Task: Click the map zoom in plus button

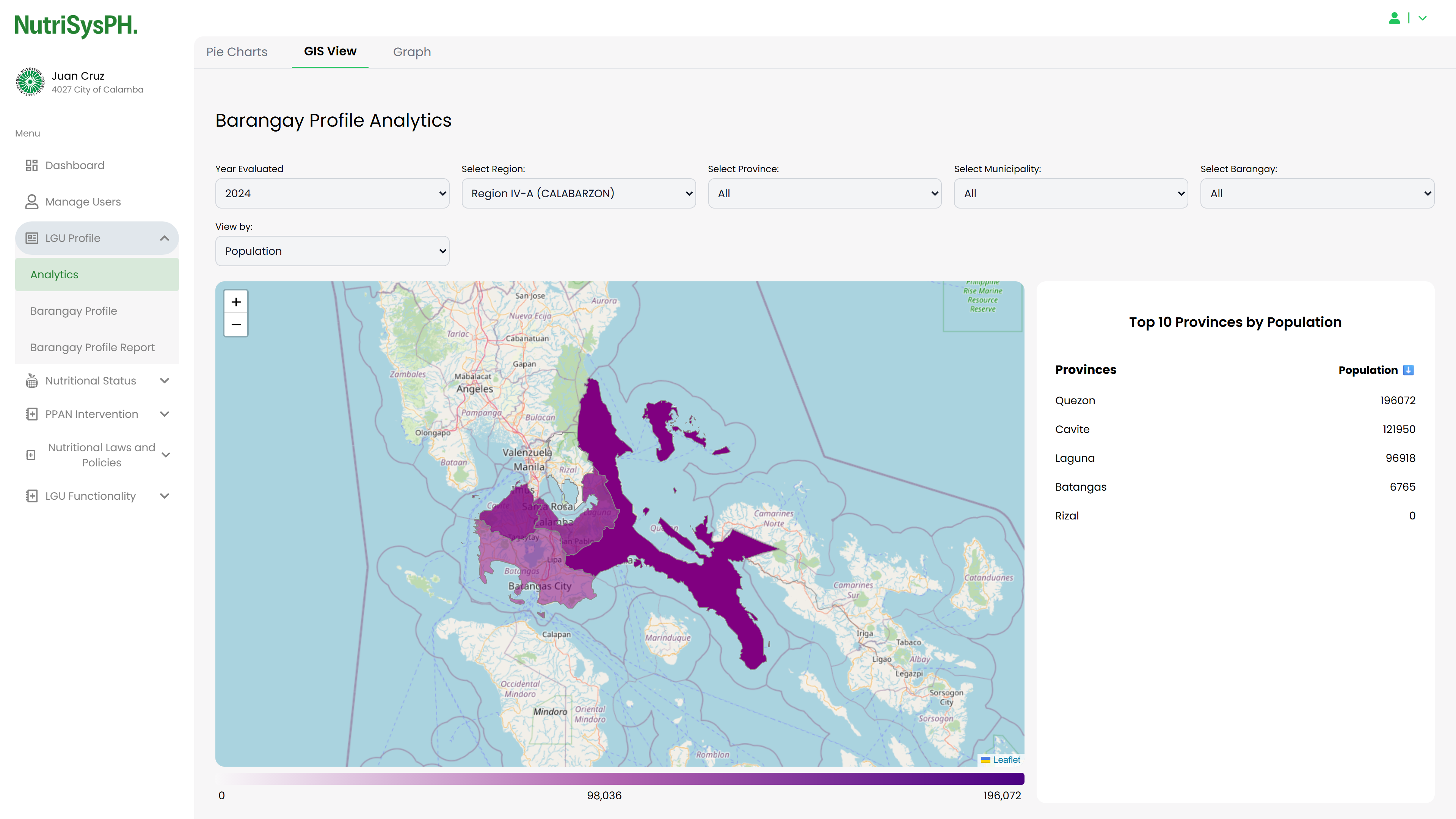Action: click(x=236, y=302)
